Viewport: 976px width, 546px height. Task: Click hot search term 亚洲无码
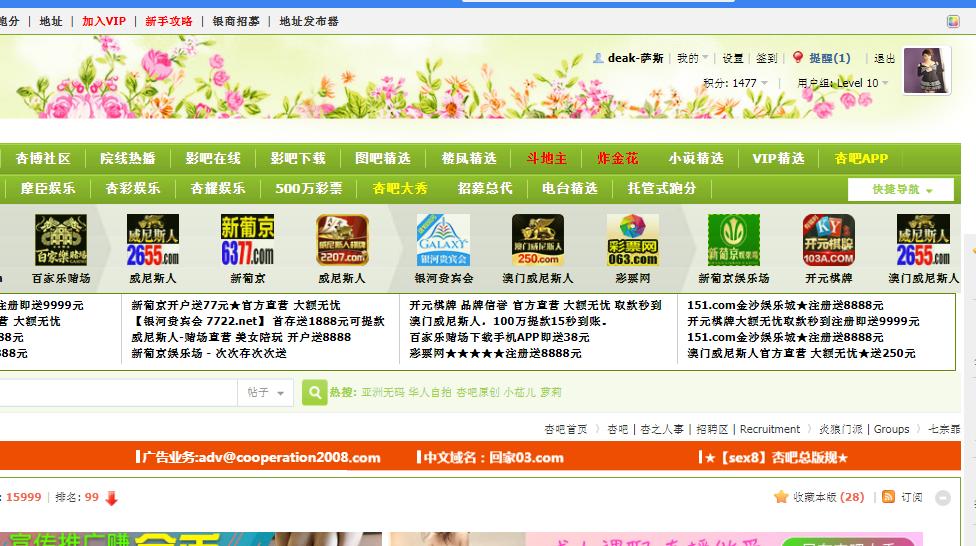pos(383,392)
